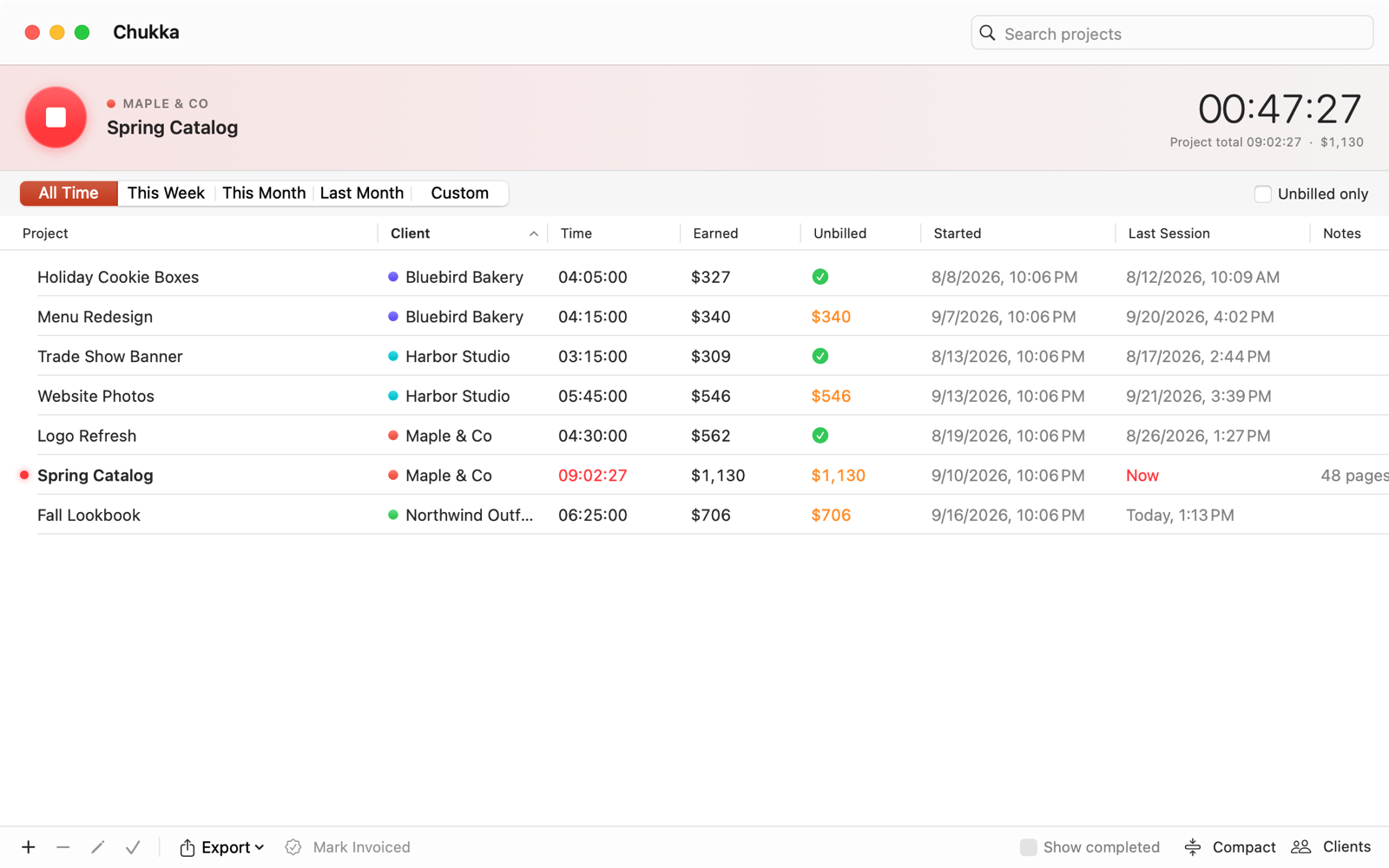Click the red active indicator beside Spring Catalog
Image resolution: width=1389 pixels, height=868 pixels.
point(24,475)
